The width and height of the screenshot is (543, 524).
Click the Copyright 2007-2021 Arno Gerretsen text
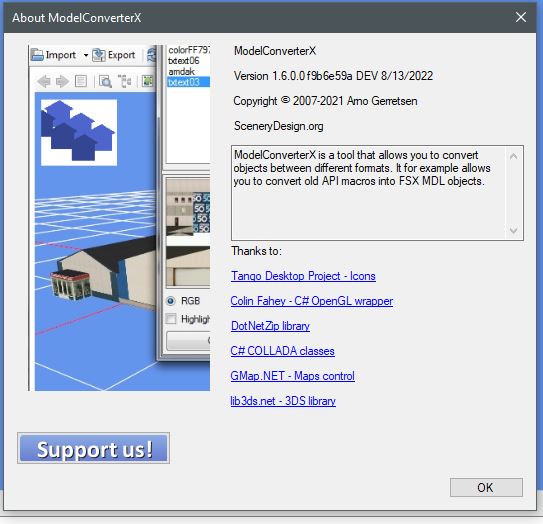325,101
